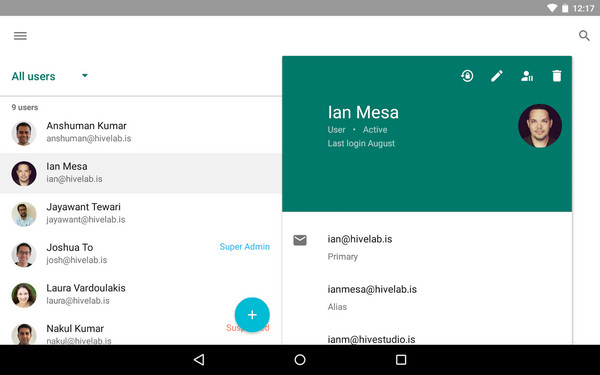
Task: Open the hamburger navigation menu
Action: pyautogui.click(x=20, y=36)
